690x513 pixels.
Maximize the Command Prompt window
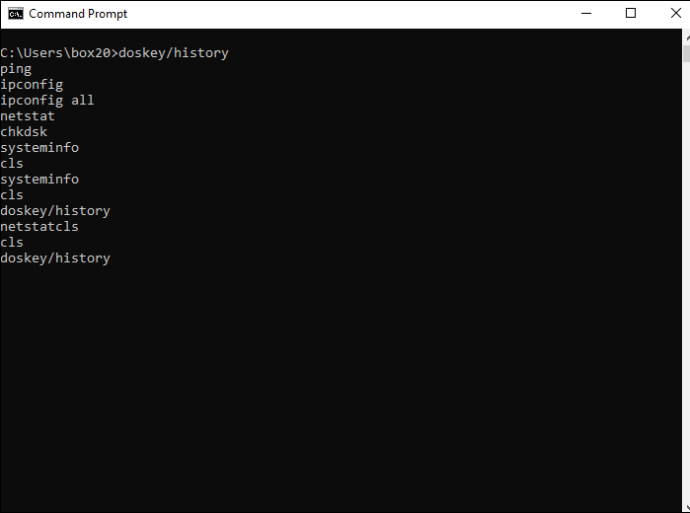coord(631,14)
